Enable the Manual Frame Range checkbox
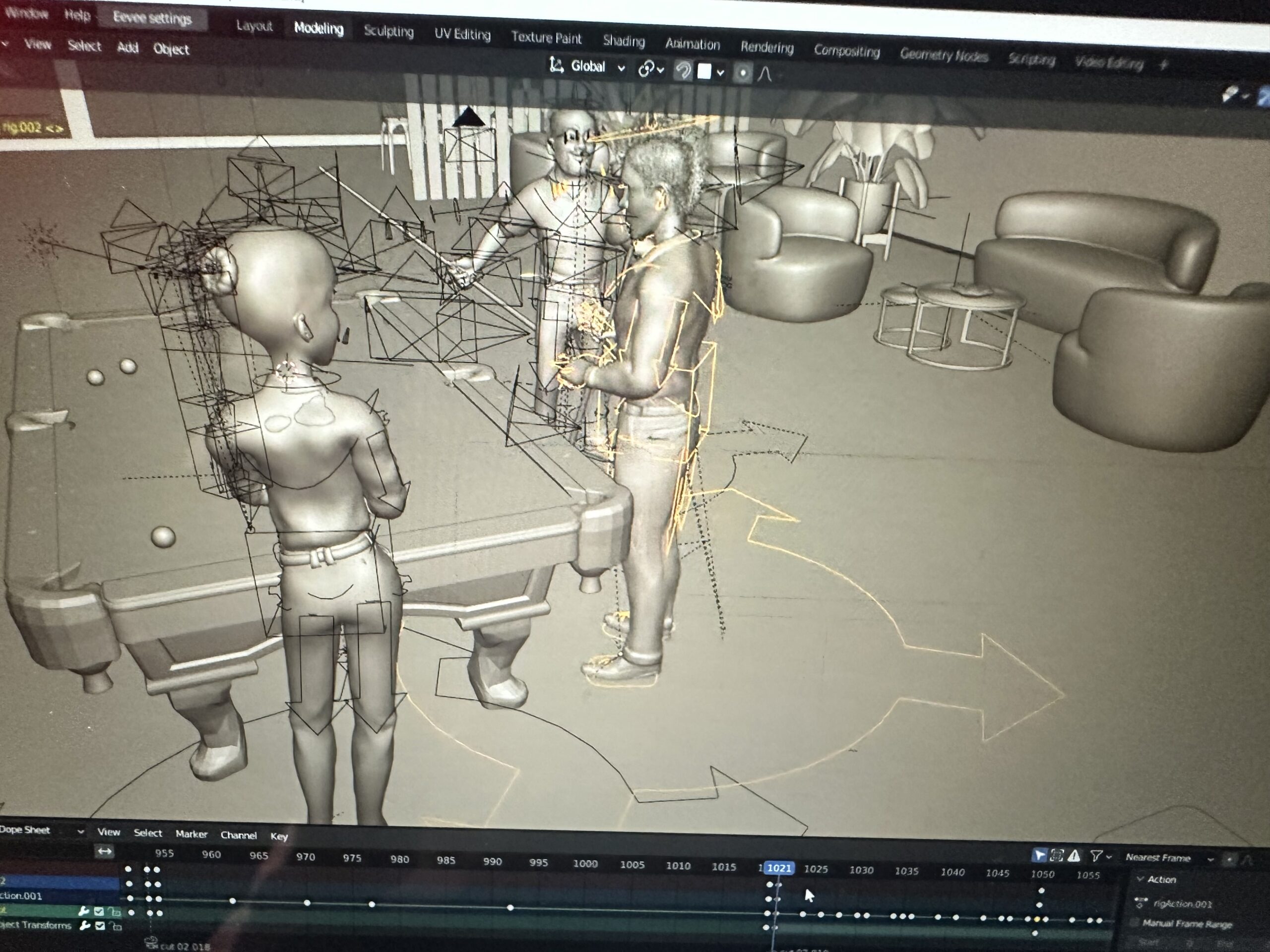The height and width of the screenshot is (952, 1270). point(1134,923)
